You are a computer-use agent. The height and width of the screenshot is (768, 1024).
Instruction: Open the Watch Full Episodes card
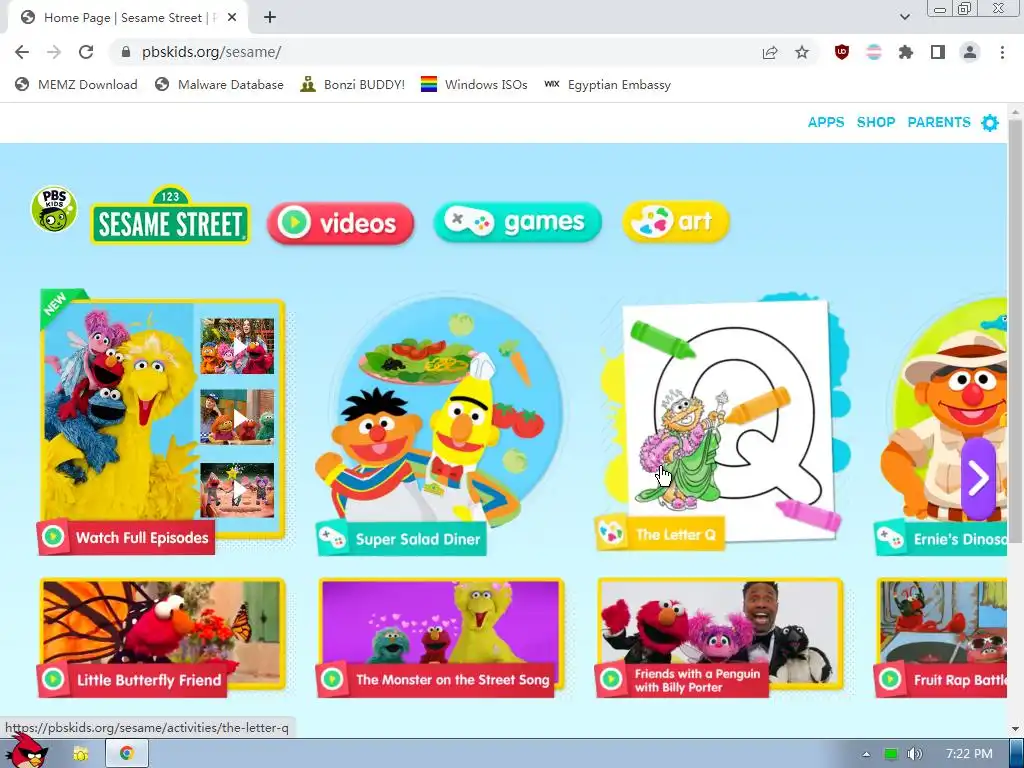(x=162, y=421)
